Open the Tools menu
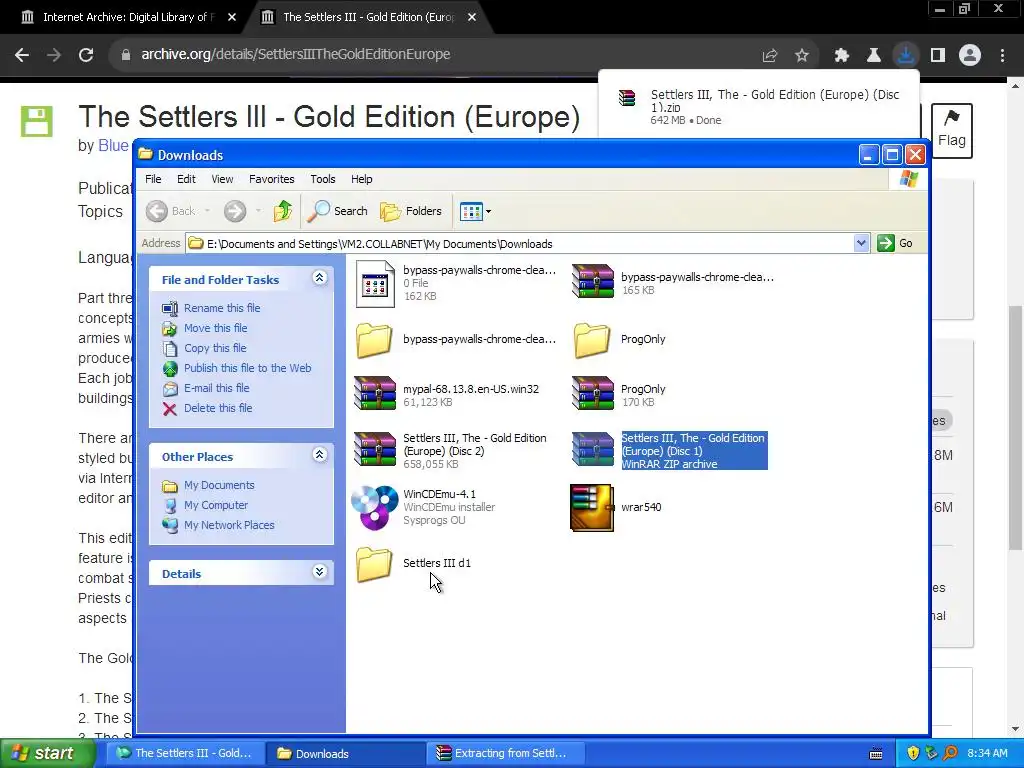1024x768 pixels. (x=323, y=179)
